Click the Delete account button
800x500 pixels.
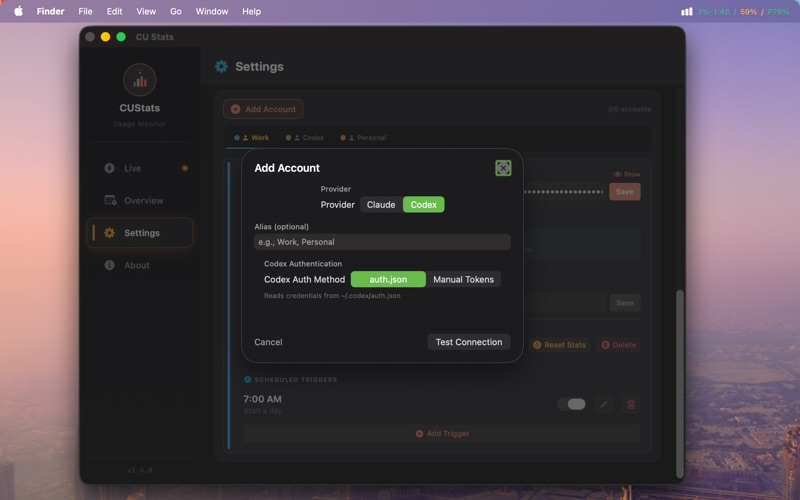tap(619, 345)
